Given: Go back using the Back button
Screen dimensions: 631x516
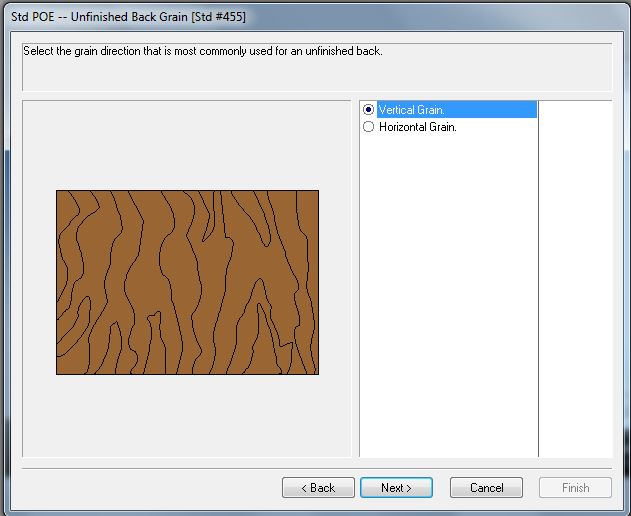Looking at the screenshot, I should pyautogui.click(x=318, y=488).
